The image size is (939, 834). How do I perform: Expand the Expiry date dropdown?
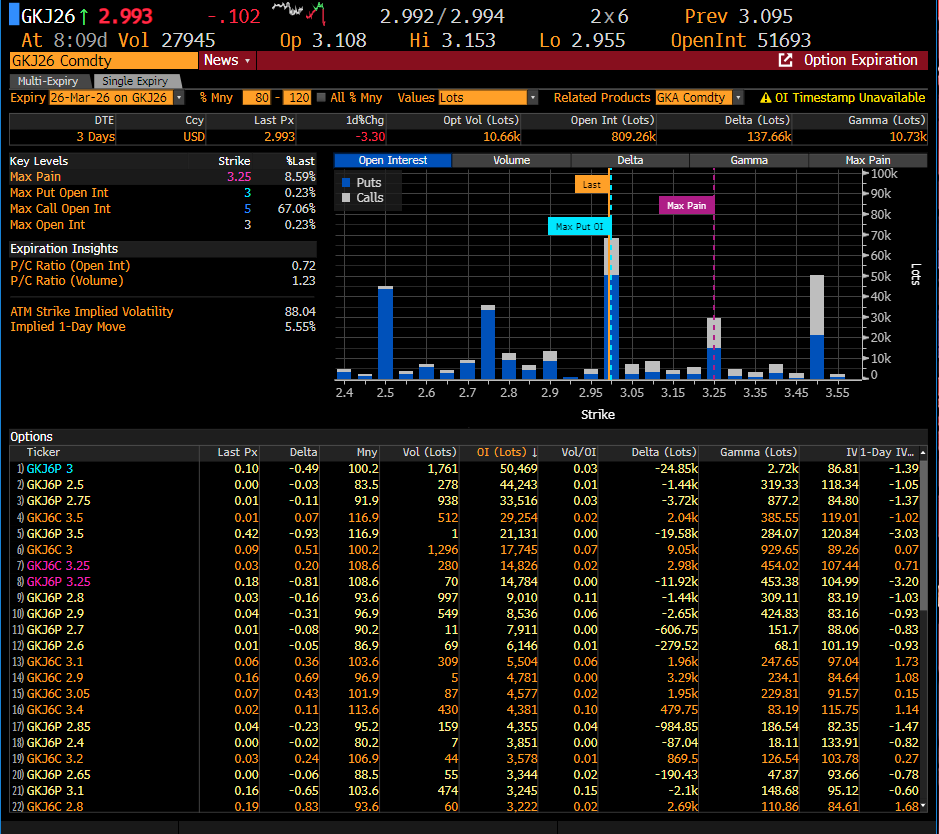[179, 98]
